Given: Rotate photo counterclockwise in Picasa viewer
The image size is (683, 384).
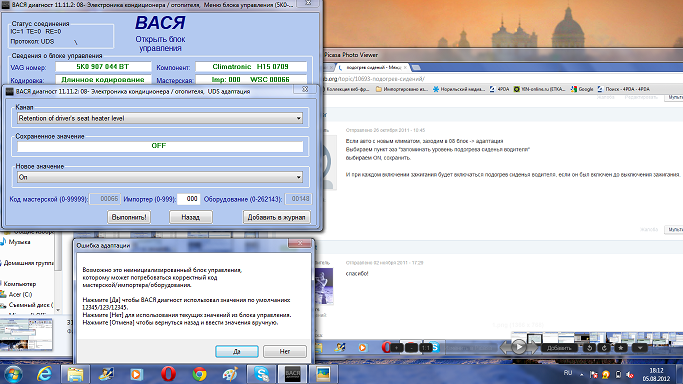Looking at the screenshot, I should pyautogui.click(x=589, y=347).
